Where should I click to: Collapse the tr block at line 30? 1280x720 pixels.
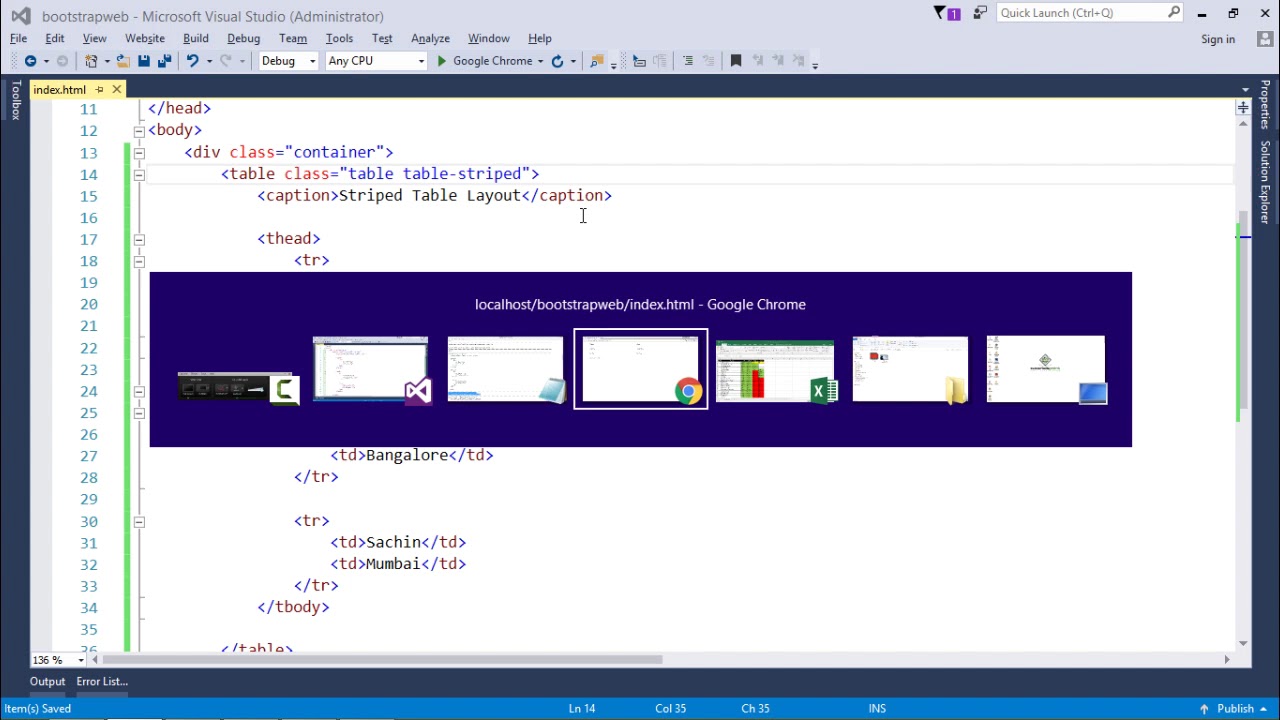click(x=139, y=522)
